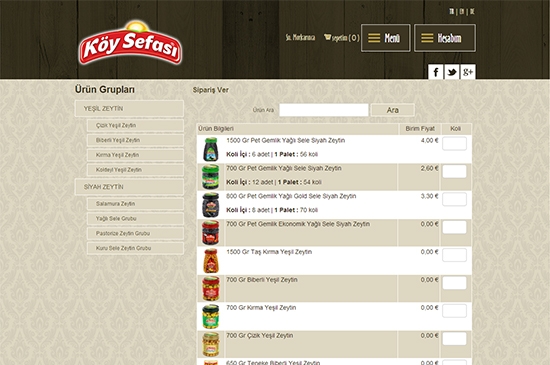Click the Birim Fiyat column header
This screenshot has width=550, height=365.
[420, 129]
